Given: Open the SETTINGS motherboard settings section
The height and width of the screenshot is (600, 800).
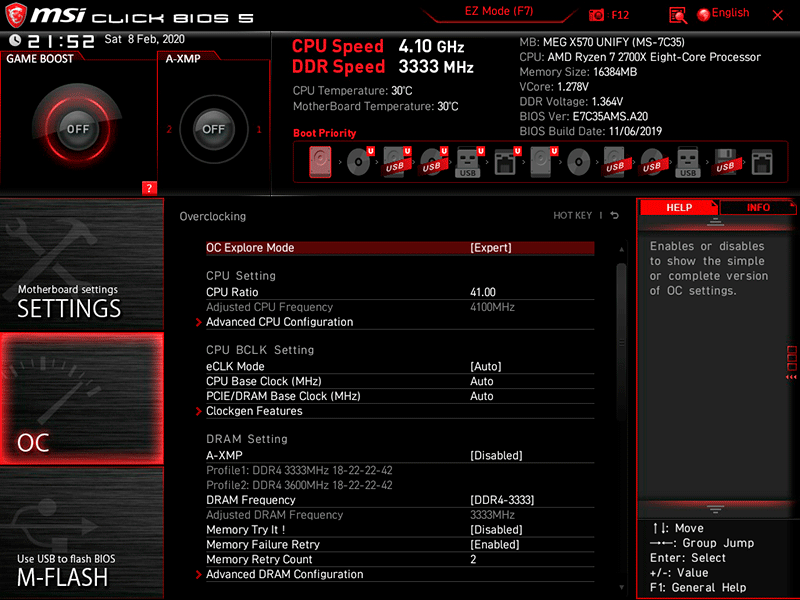Looking at the screenshot, I should (x=82, y=264).
